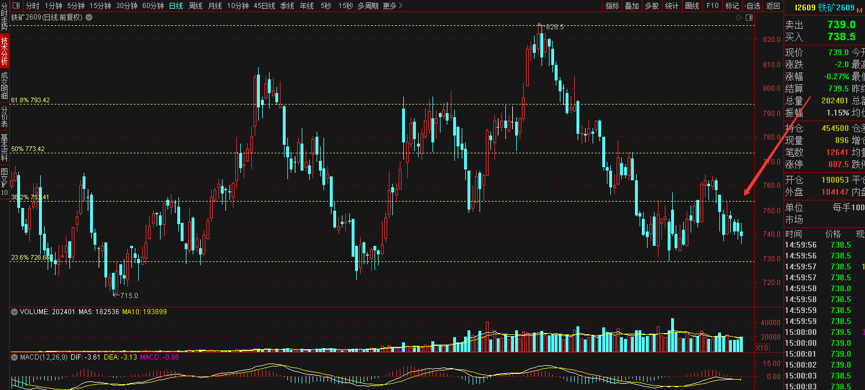Select the 5秒 period
The width and height of the screenshot is (865, 390).
click(326, 6)
